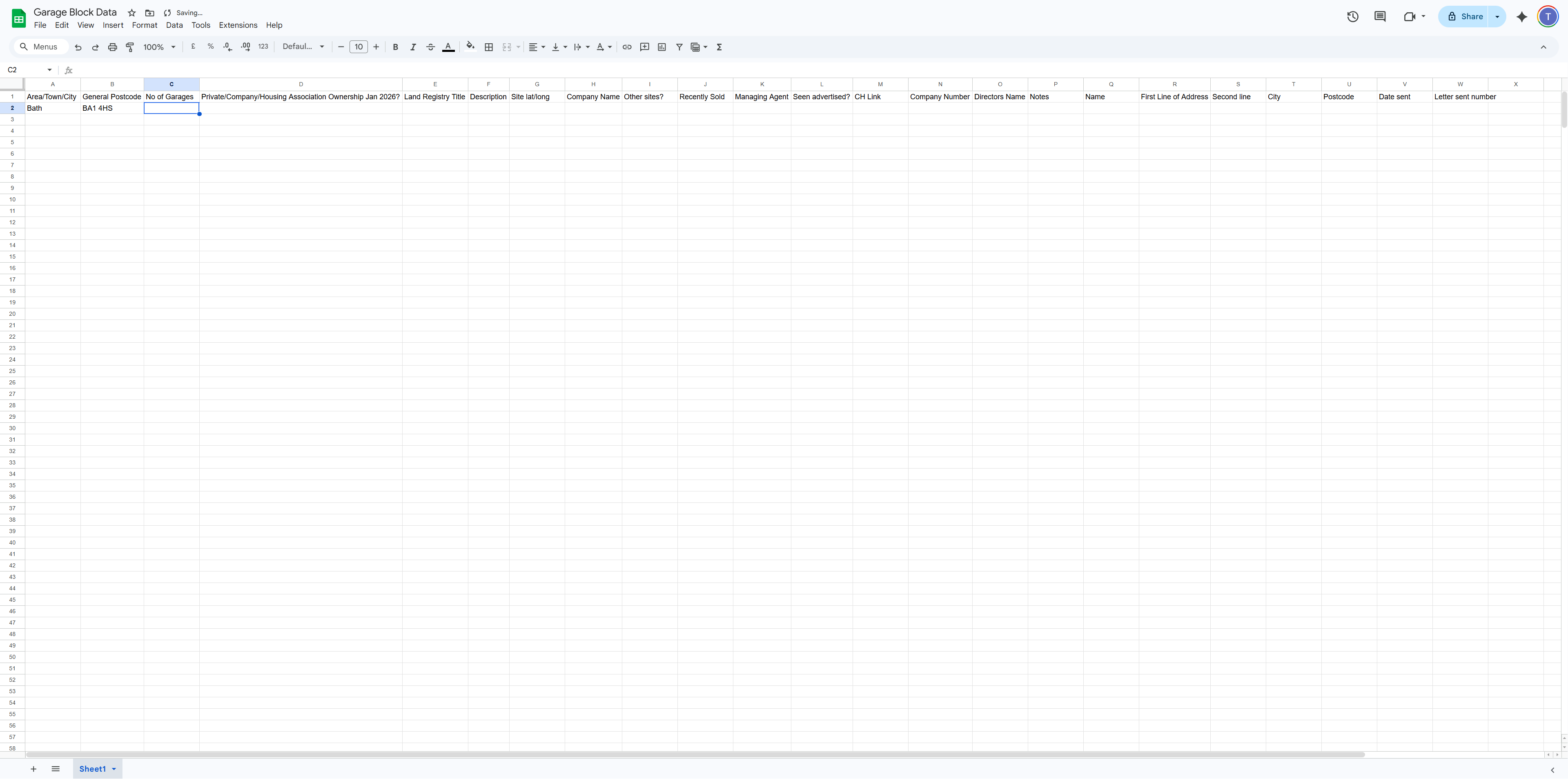This screenshot has height=779, width=1568.
Task: Star the Garage Block Data document
Action: (131, 13)
